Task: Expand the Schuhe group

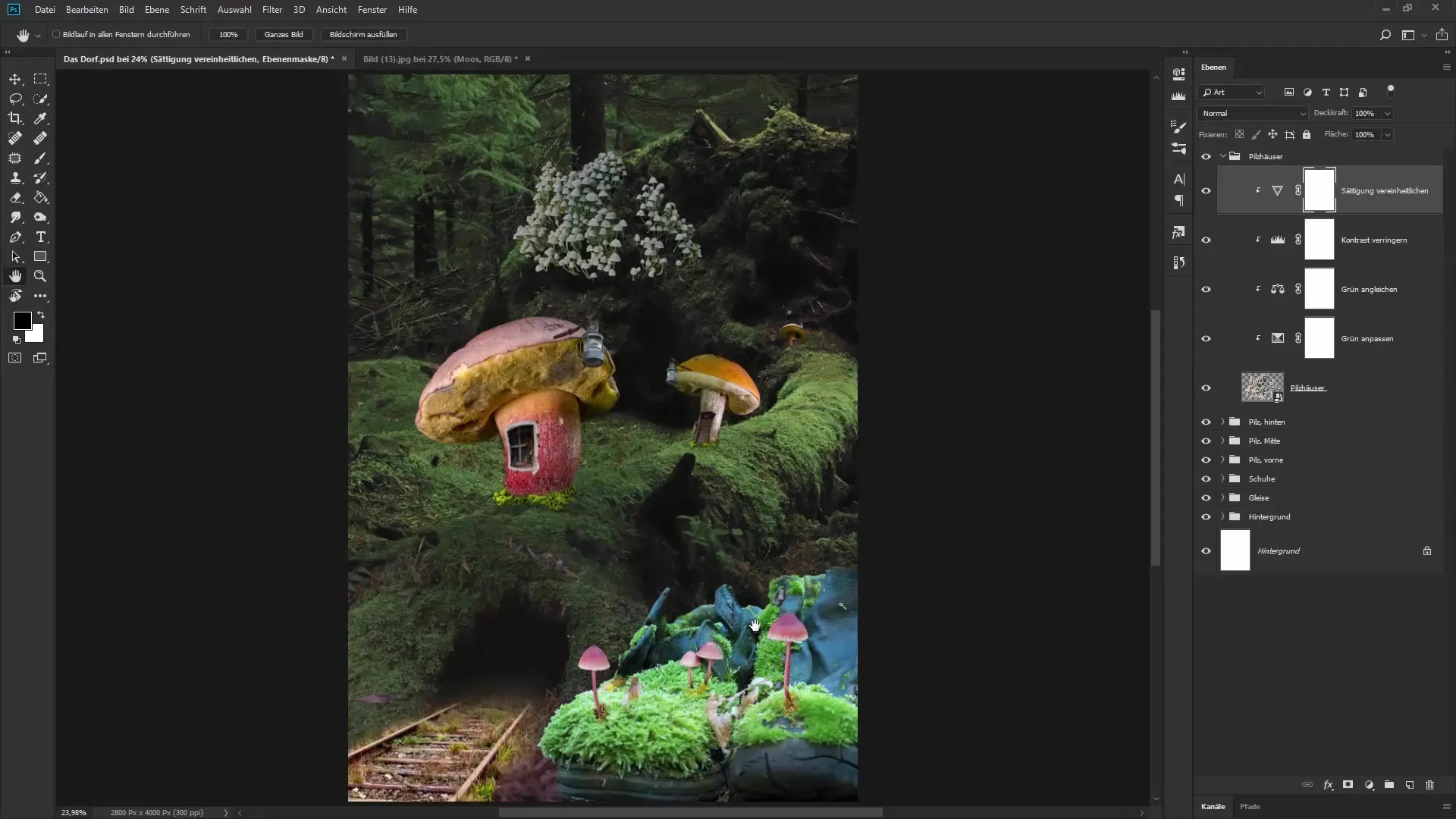Action: pyautogui.click(x=1223, y=479)
